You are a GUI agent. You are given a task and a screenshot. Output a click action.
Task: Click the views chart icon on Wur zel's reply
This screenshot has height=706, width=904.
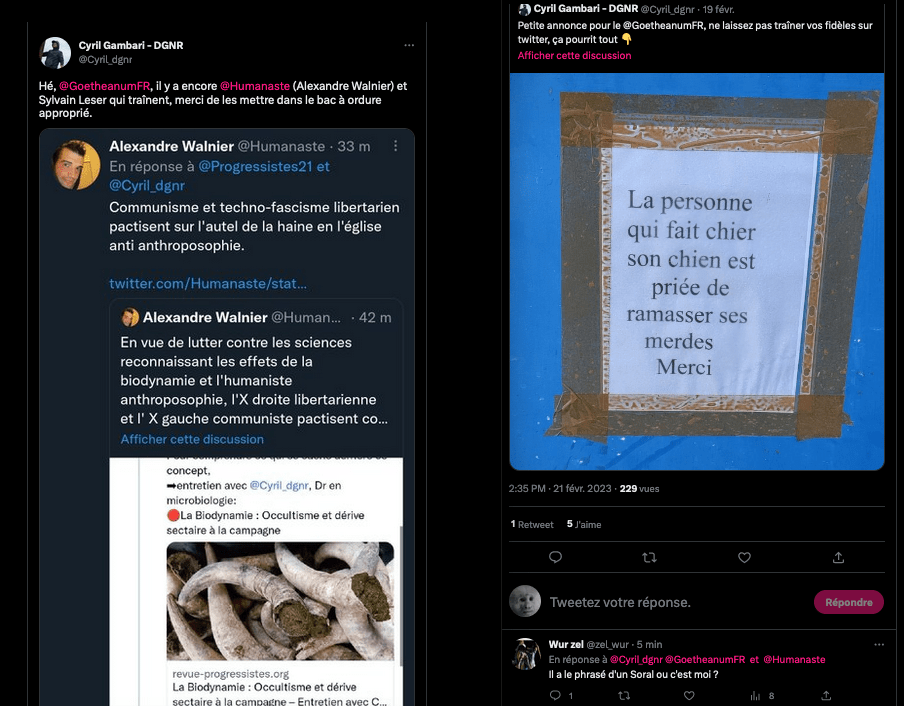coord(755,696)
